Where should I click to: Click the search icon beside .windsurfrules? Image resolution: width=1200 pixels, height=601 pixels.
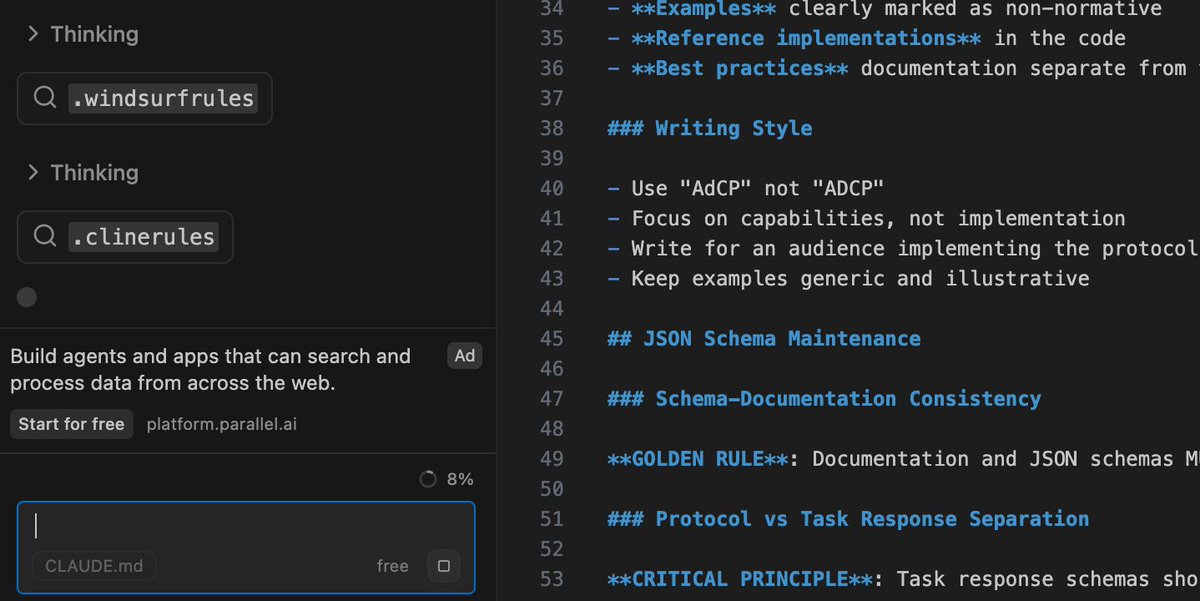(x=45, y=98)
